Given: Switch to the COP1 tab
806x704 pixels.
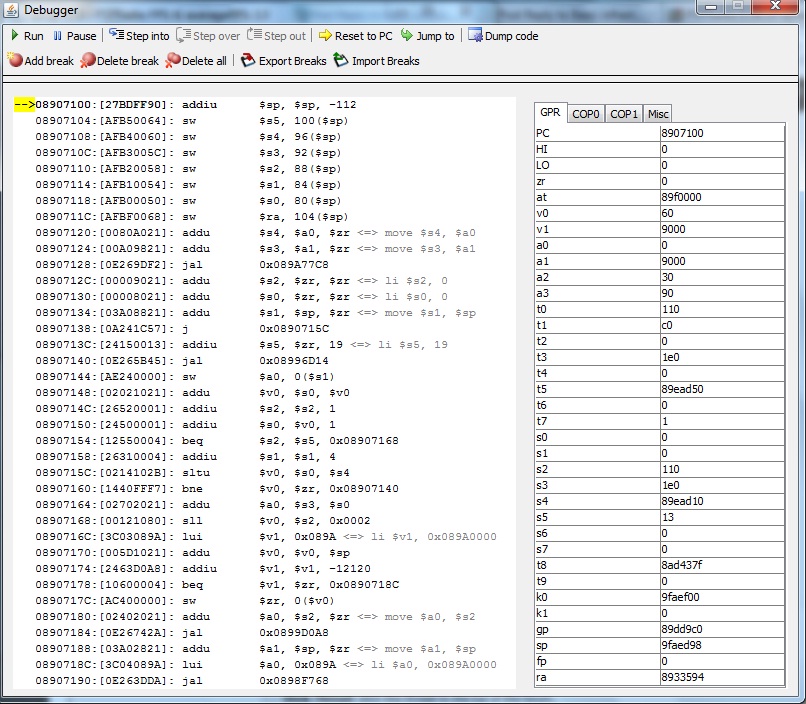Looking at the screenshot, I should pos(624,114).
